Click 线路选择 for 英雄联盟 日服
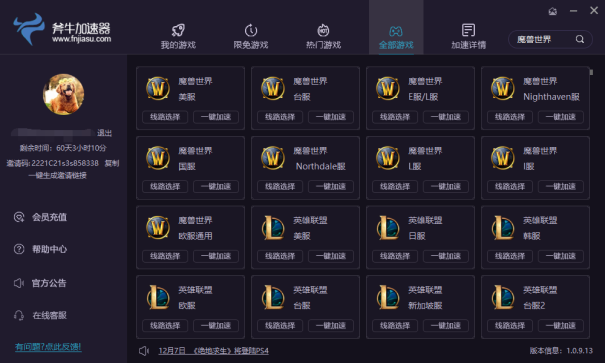The width and height of the screenshot is (605, 363). coord(395,256)
